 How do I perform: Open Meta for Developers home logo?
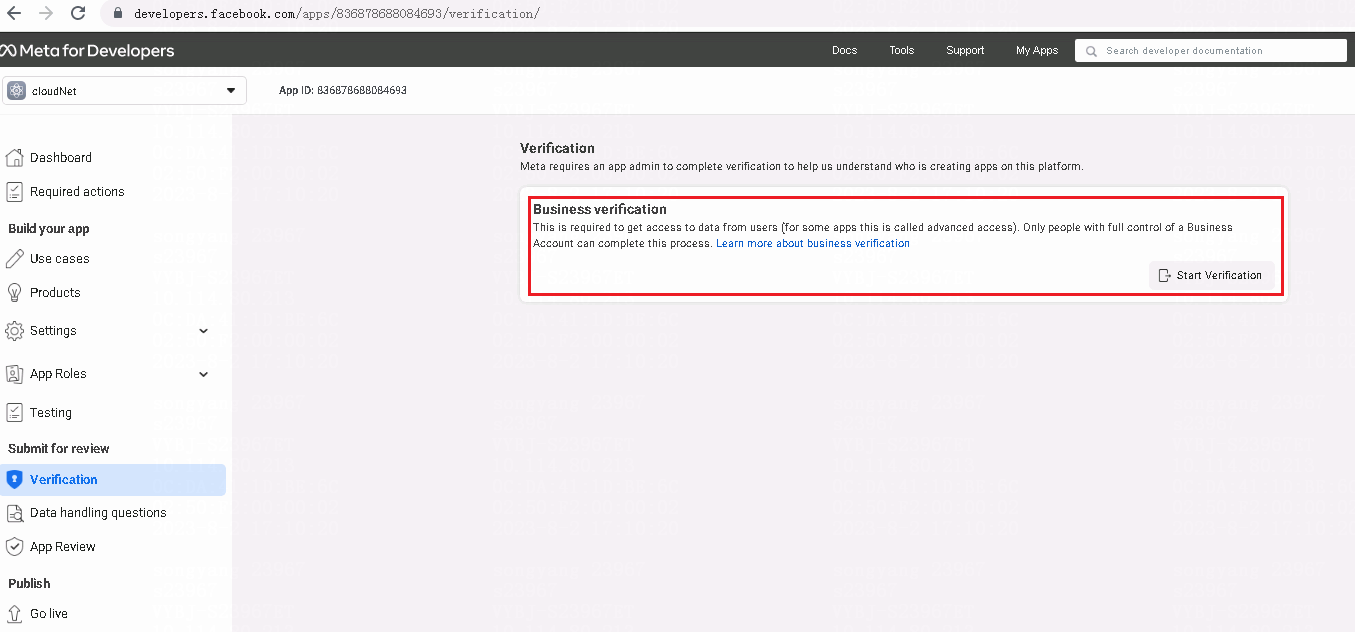87,51
